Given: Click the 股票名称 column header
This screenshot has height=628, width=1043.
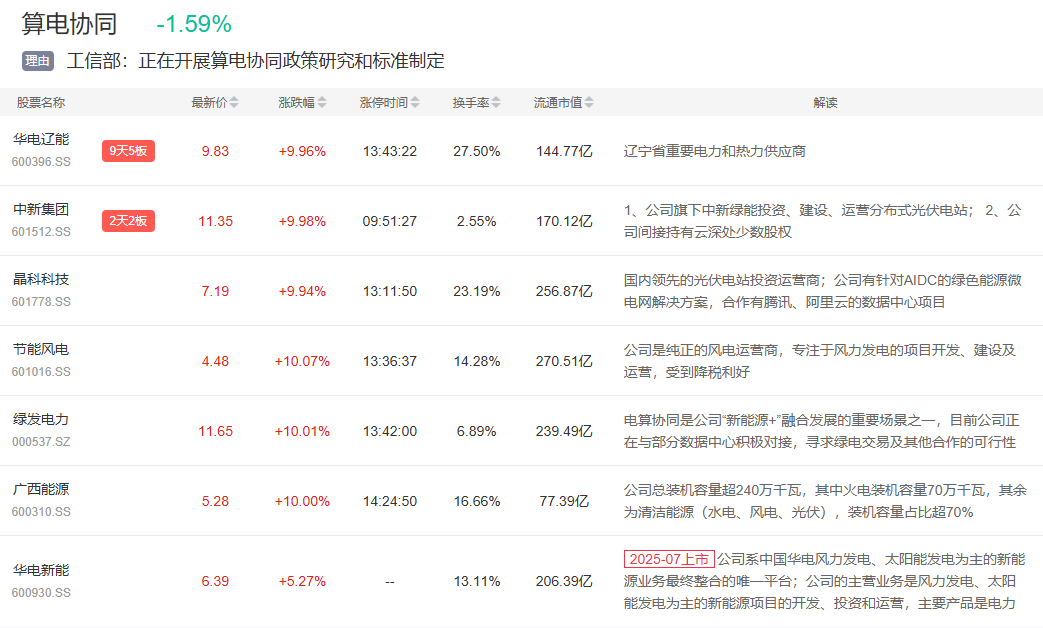Looking at the screenshot, I should 41,103.
